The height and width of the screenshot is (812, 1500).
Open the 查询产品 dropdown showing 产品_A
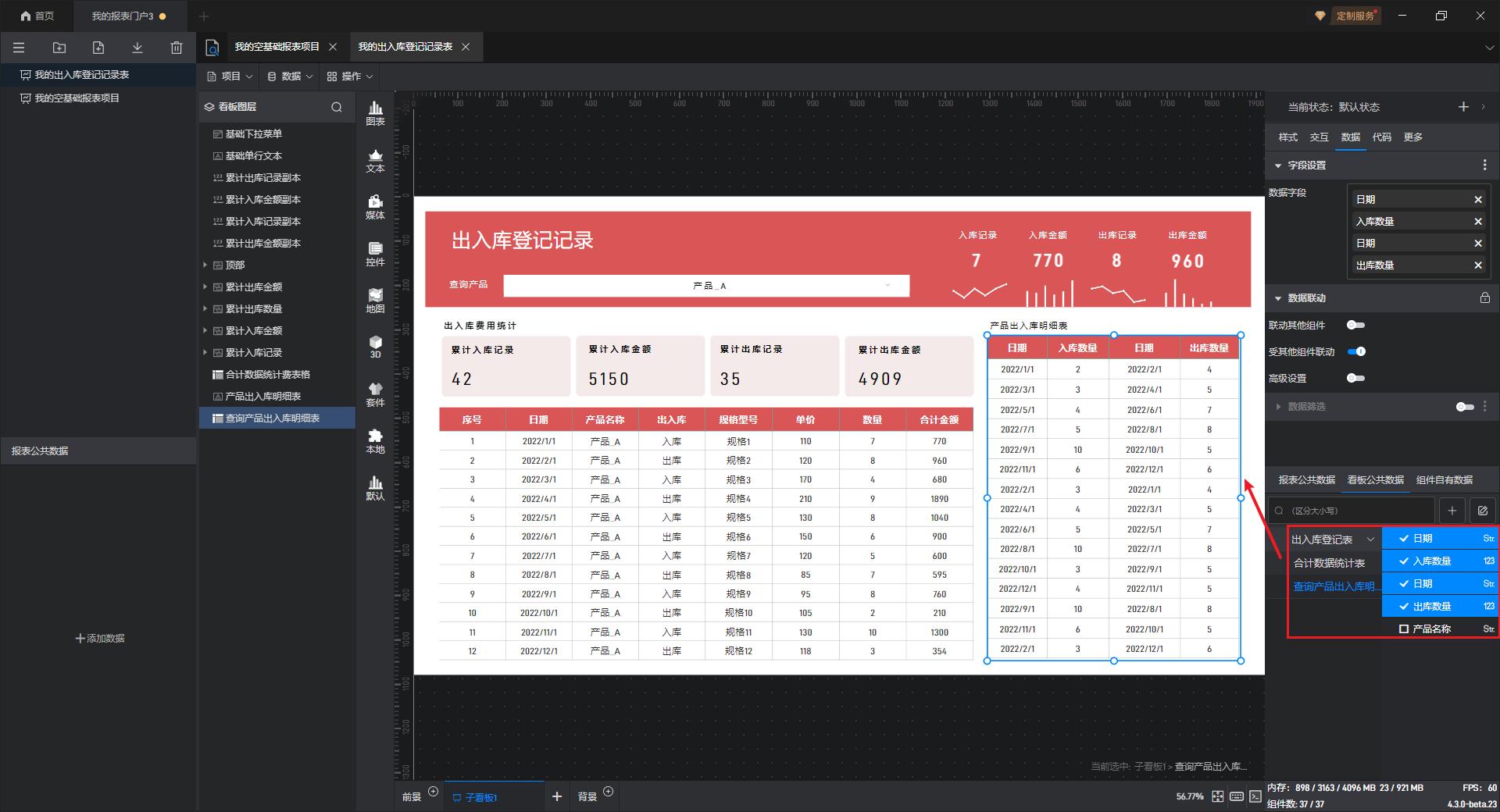pyautogui.click(x=706, y=286)
